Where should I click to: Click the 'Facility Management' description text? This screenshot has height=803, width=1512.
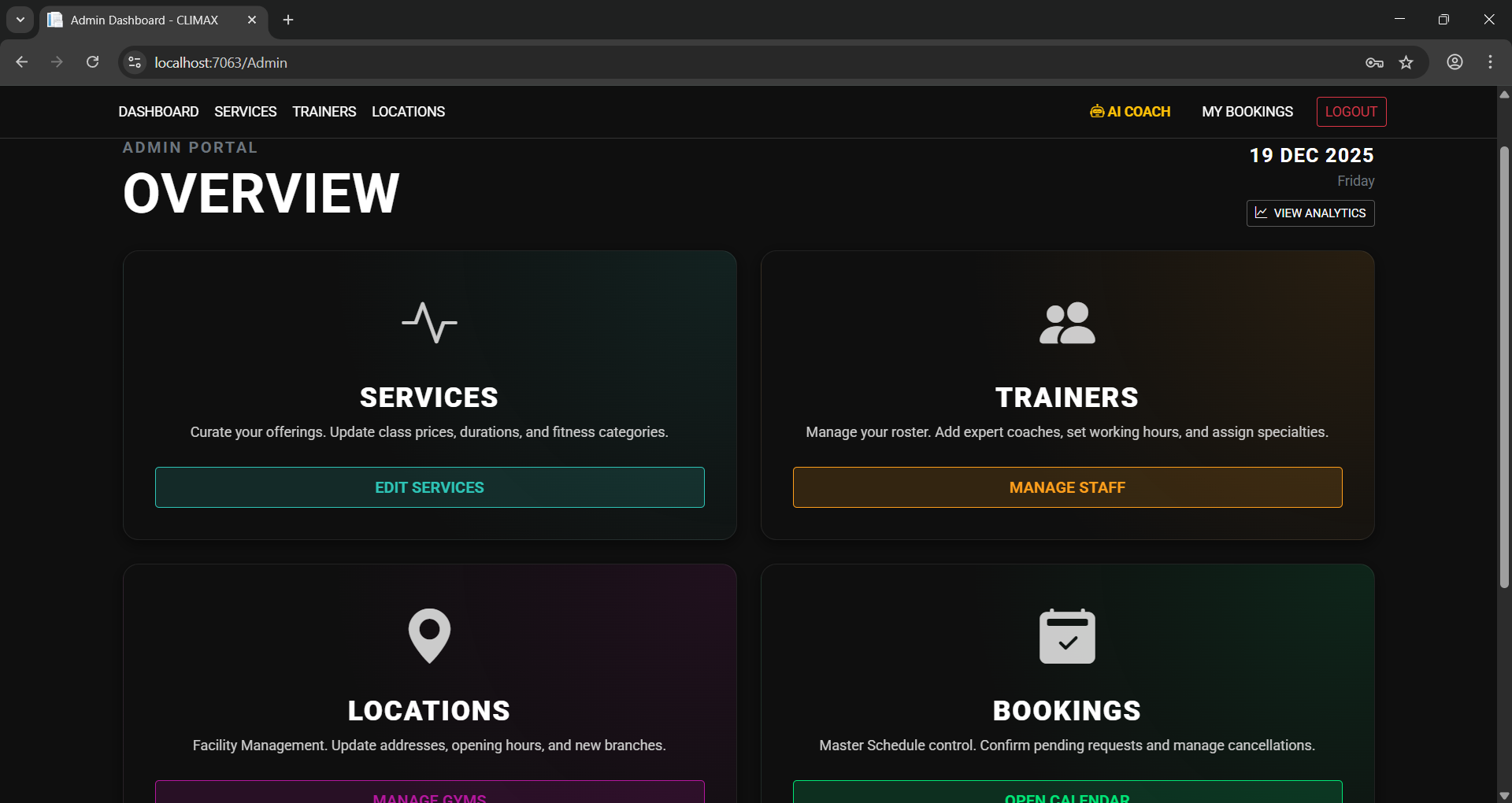click(x=429, y=746)
